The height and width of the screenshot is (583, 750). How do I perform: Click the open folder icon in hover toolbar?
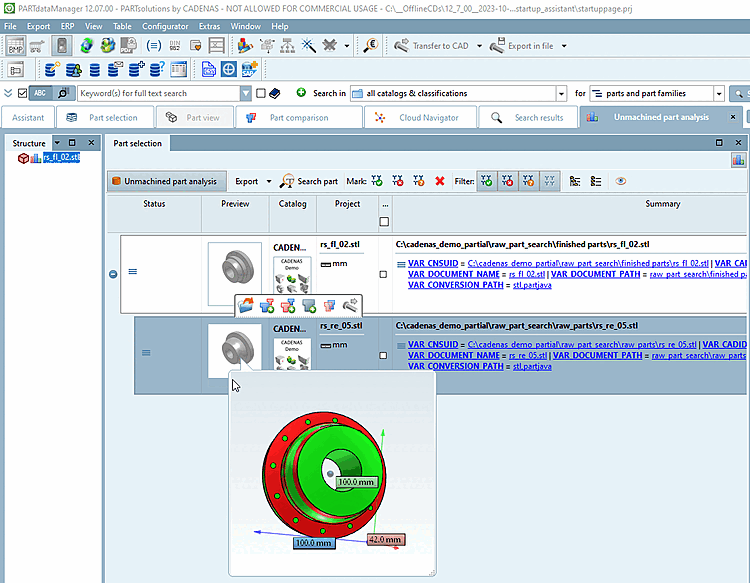point(246,305)
